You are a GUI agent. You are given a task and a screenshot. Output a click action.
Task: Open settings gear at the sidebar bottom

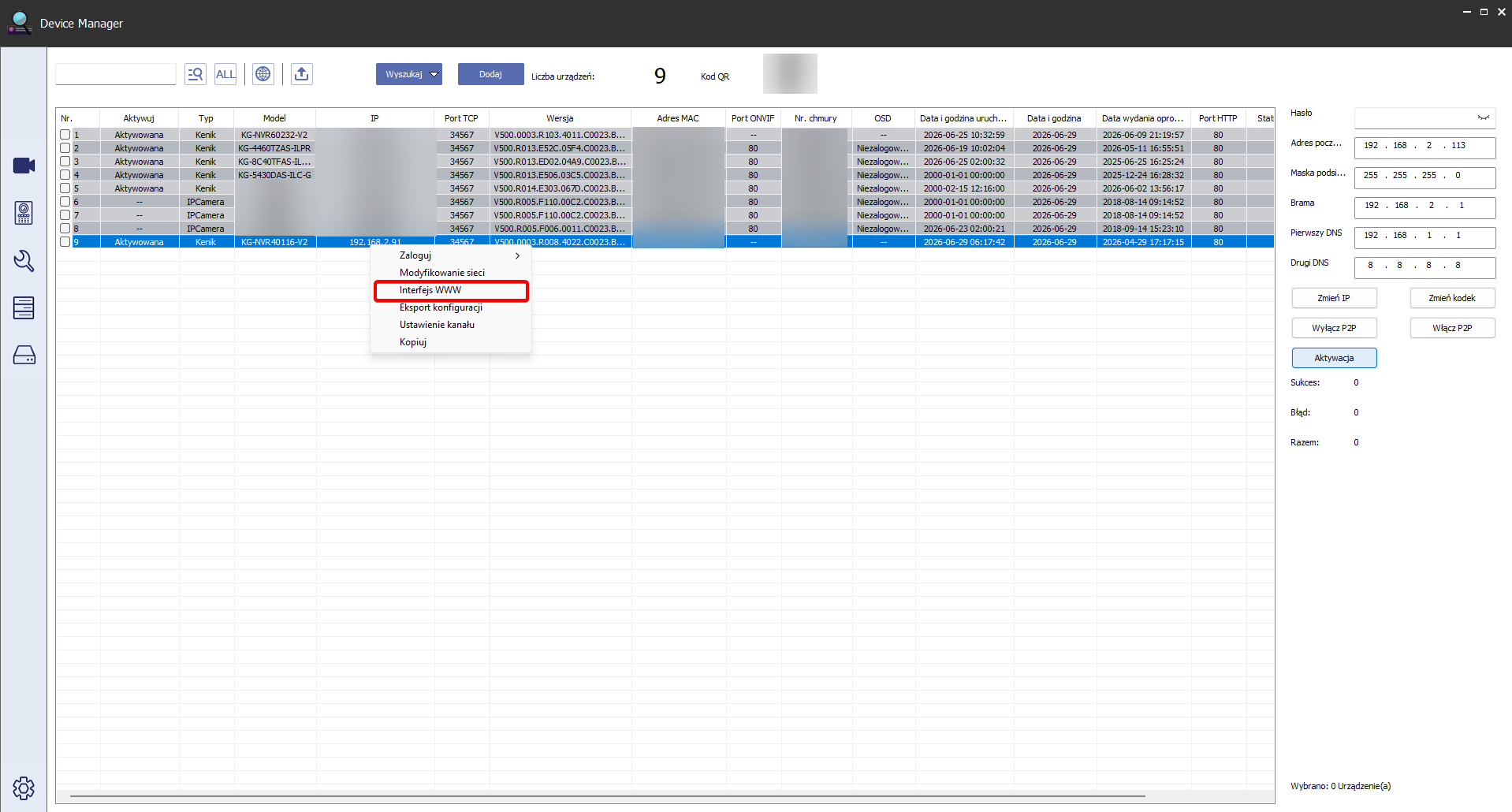click(24, 788)
